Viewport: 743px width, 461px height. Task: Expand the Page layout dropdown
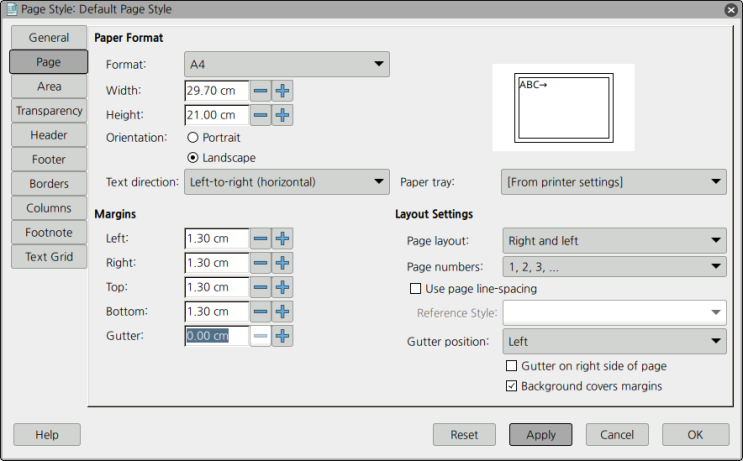click(x=613, y=241)
